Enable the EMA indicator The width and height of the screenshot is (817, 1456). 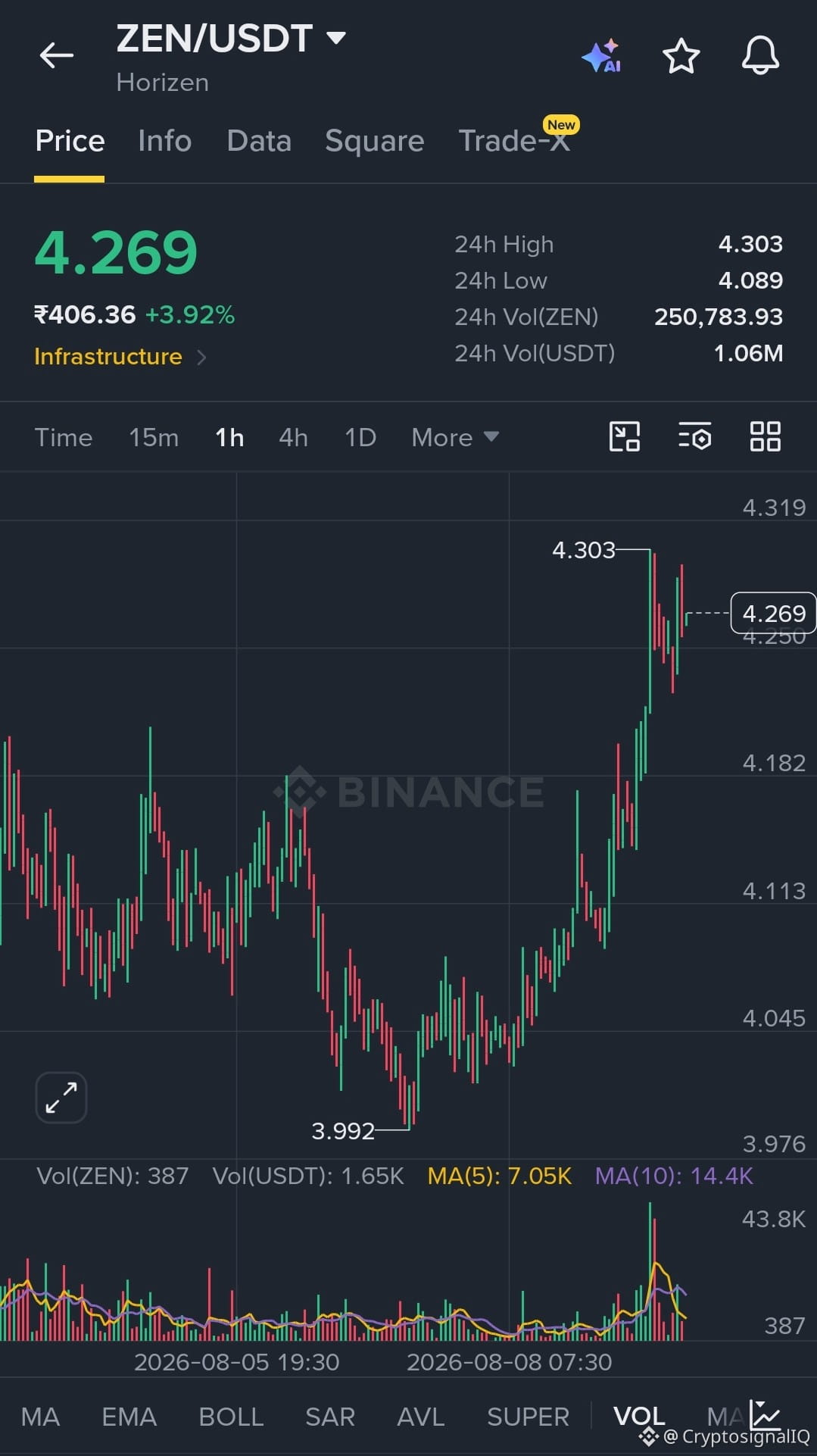(129, 1417)
